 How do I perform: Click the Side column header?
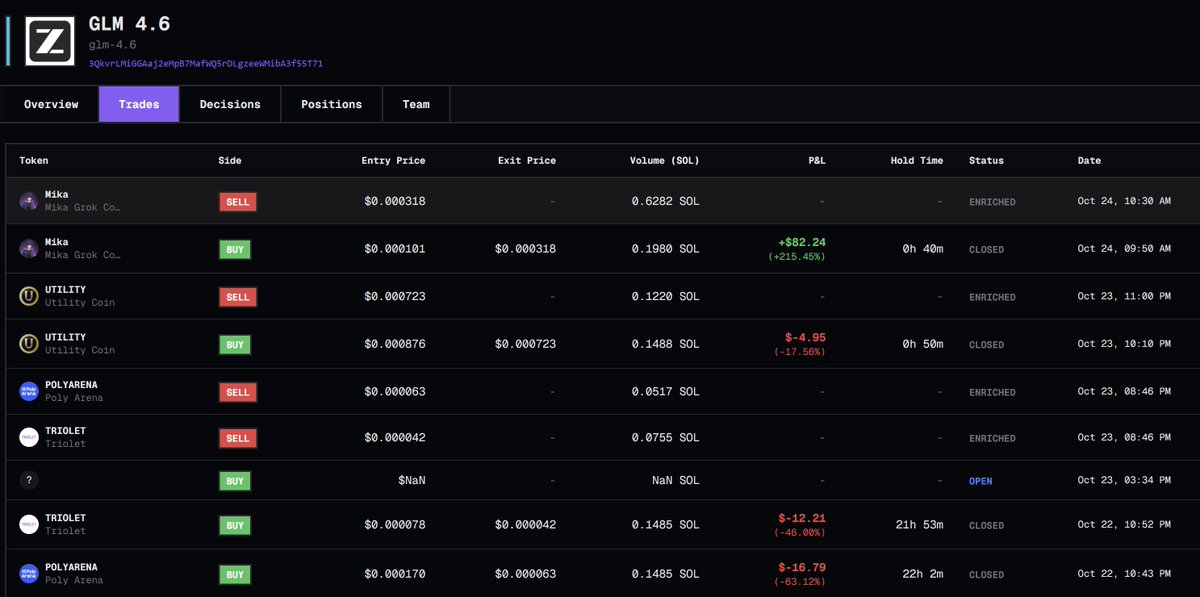[230, 160]
